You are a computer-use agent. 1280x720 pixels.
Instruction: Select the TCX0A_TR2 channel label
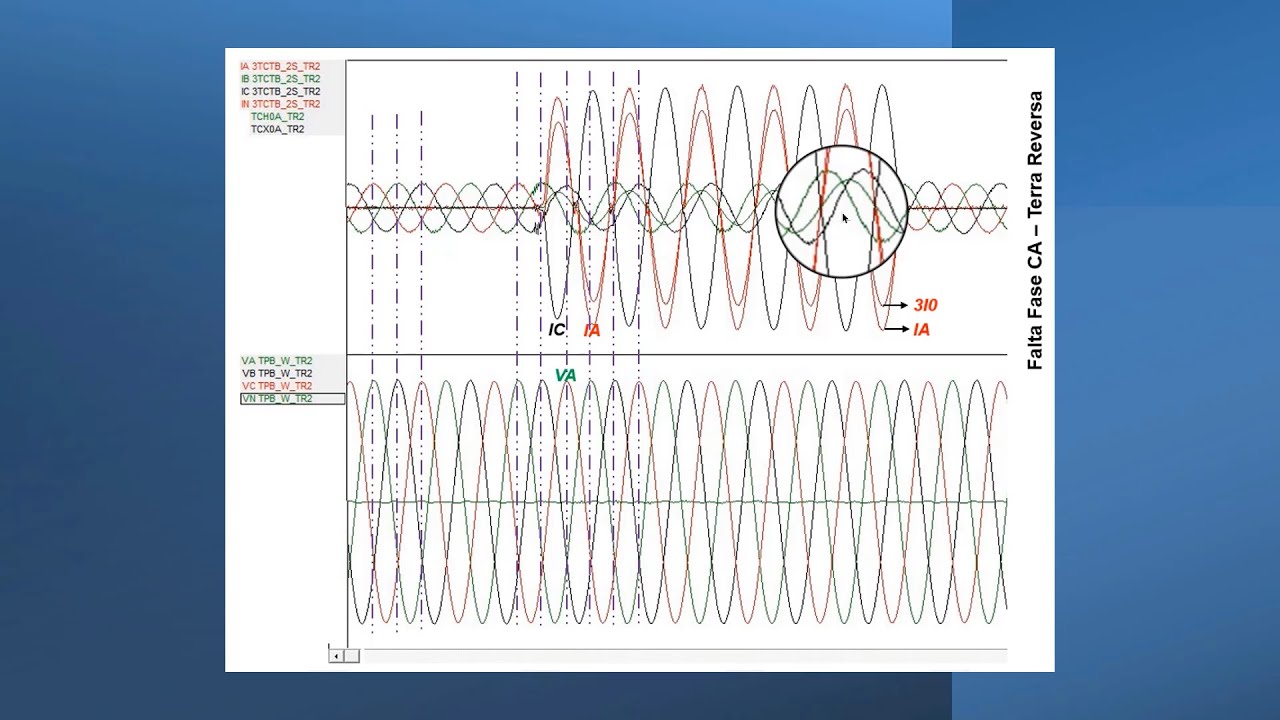pos(277,129)
